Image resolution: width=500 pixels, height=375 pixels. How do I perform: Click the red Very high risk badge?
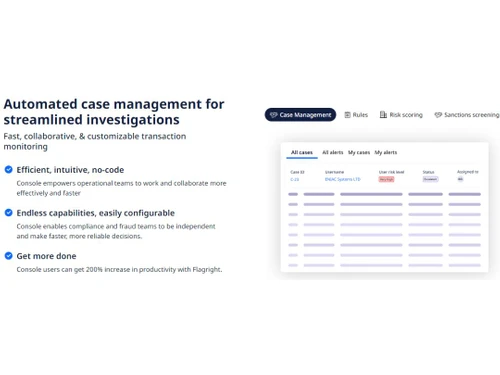(x=386, y=179)
